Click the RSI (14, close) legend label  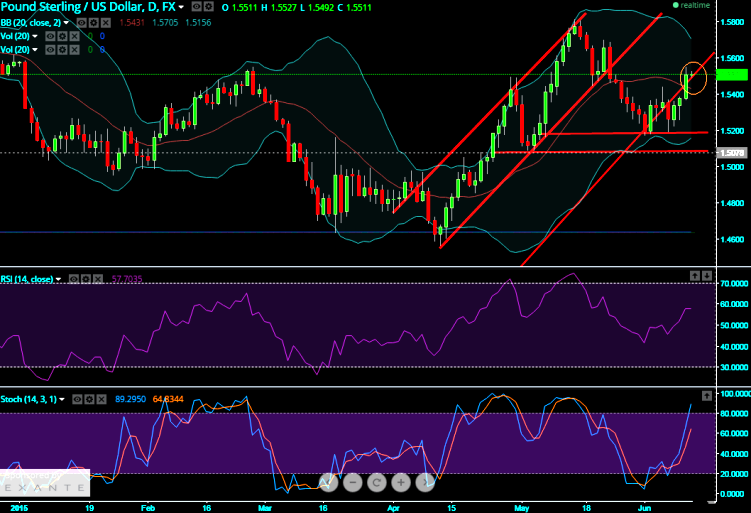tap(27, 279)
